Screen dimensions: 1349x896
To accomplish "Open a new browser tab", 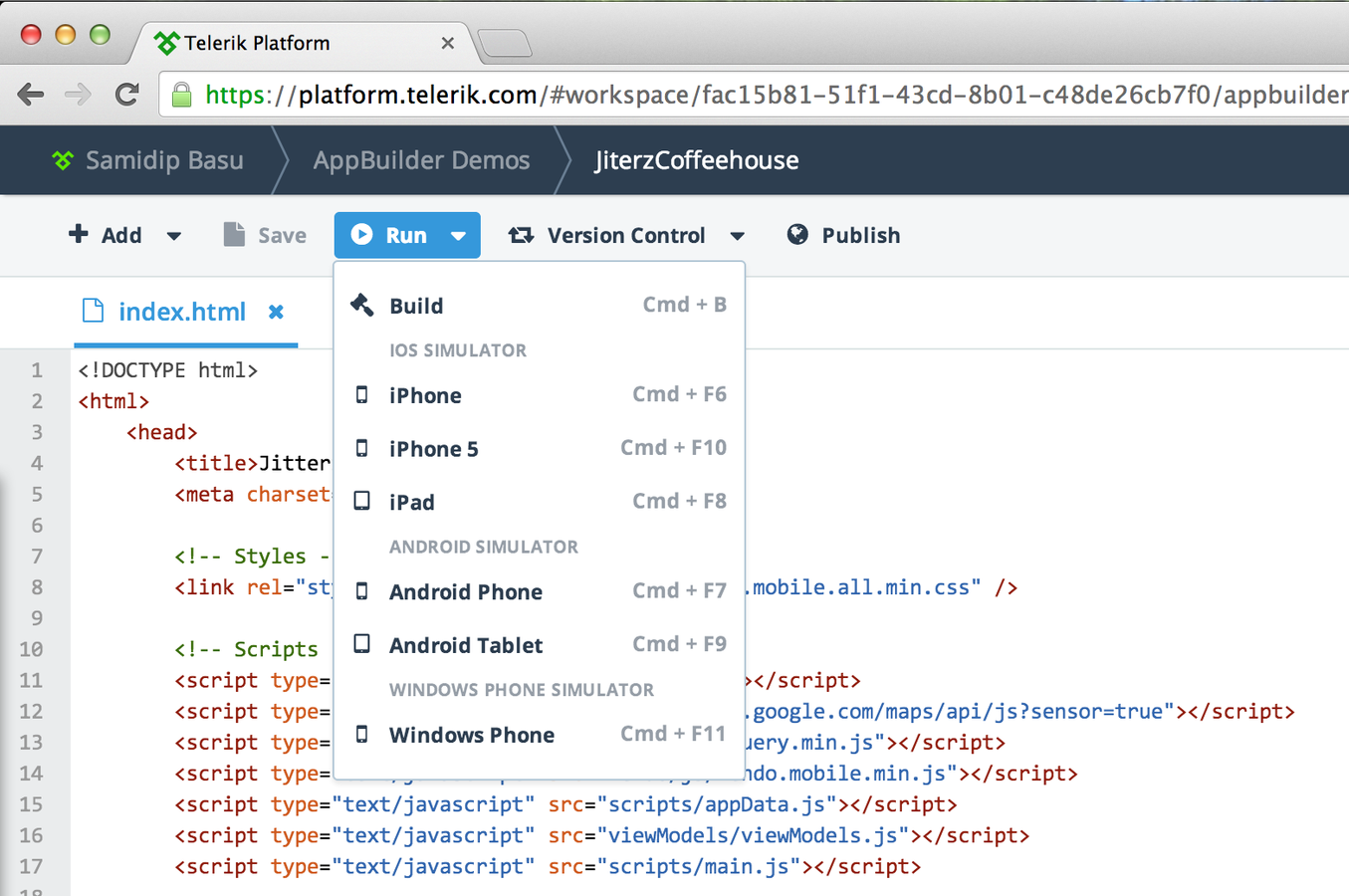I will 505,43.
